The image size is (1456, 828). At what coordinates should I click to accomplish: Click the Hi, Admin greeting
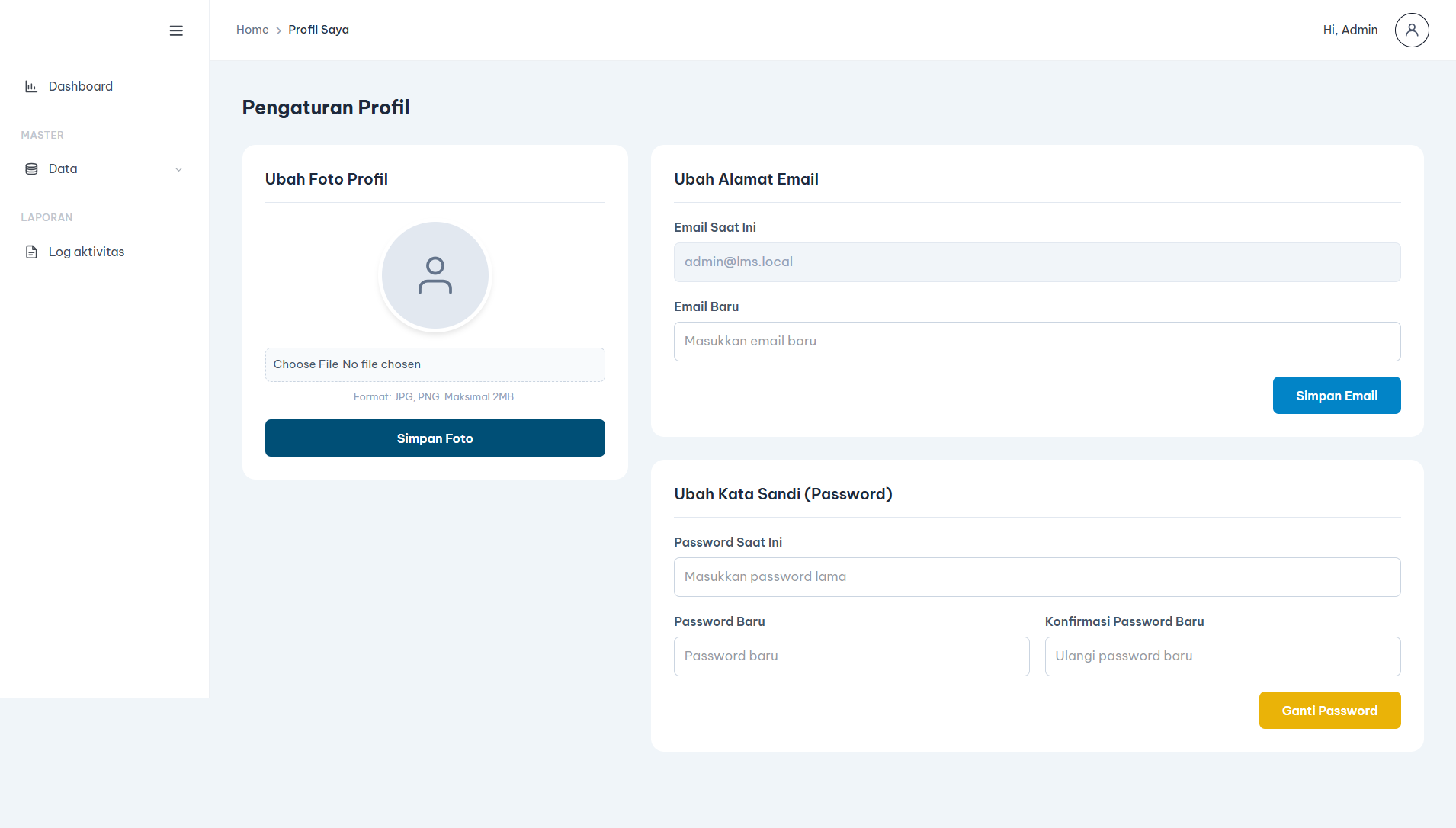coord(1350,30)
